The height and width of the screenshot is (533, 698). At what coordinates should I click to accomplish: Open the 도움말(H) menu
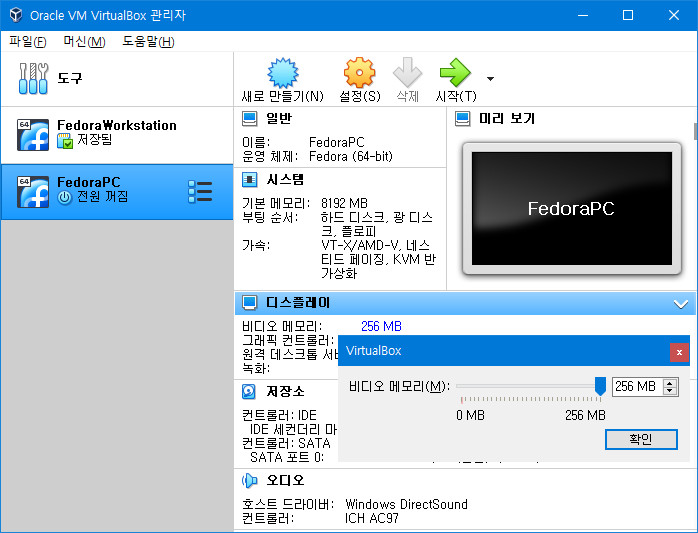(148, 42)
